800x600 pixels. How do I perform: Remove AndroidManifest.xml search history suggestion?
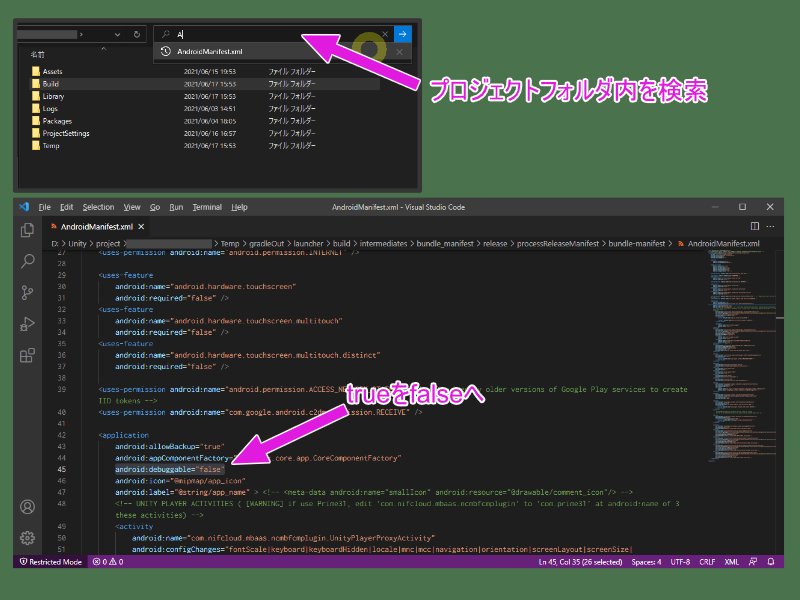(399, 52)
